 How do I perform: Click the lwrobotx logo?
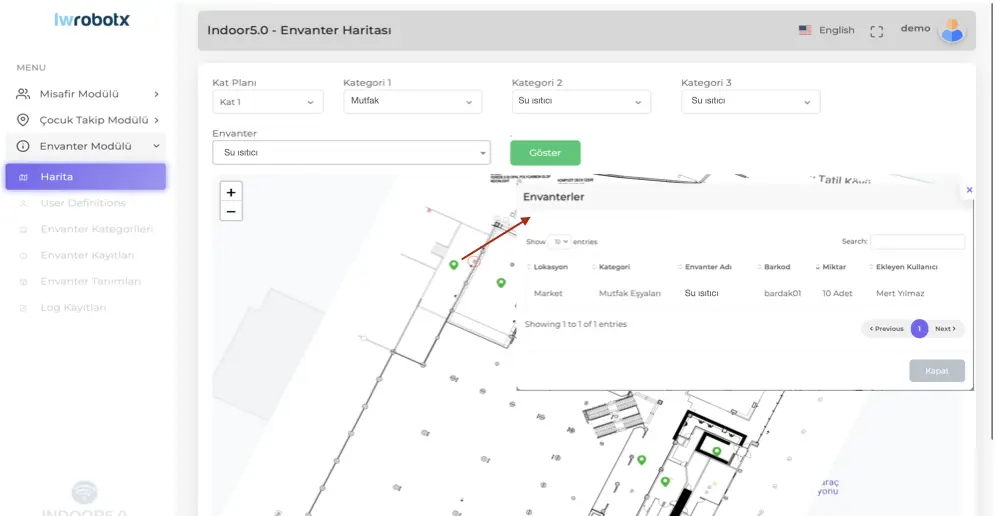coord(91,20)
